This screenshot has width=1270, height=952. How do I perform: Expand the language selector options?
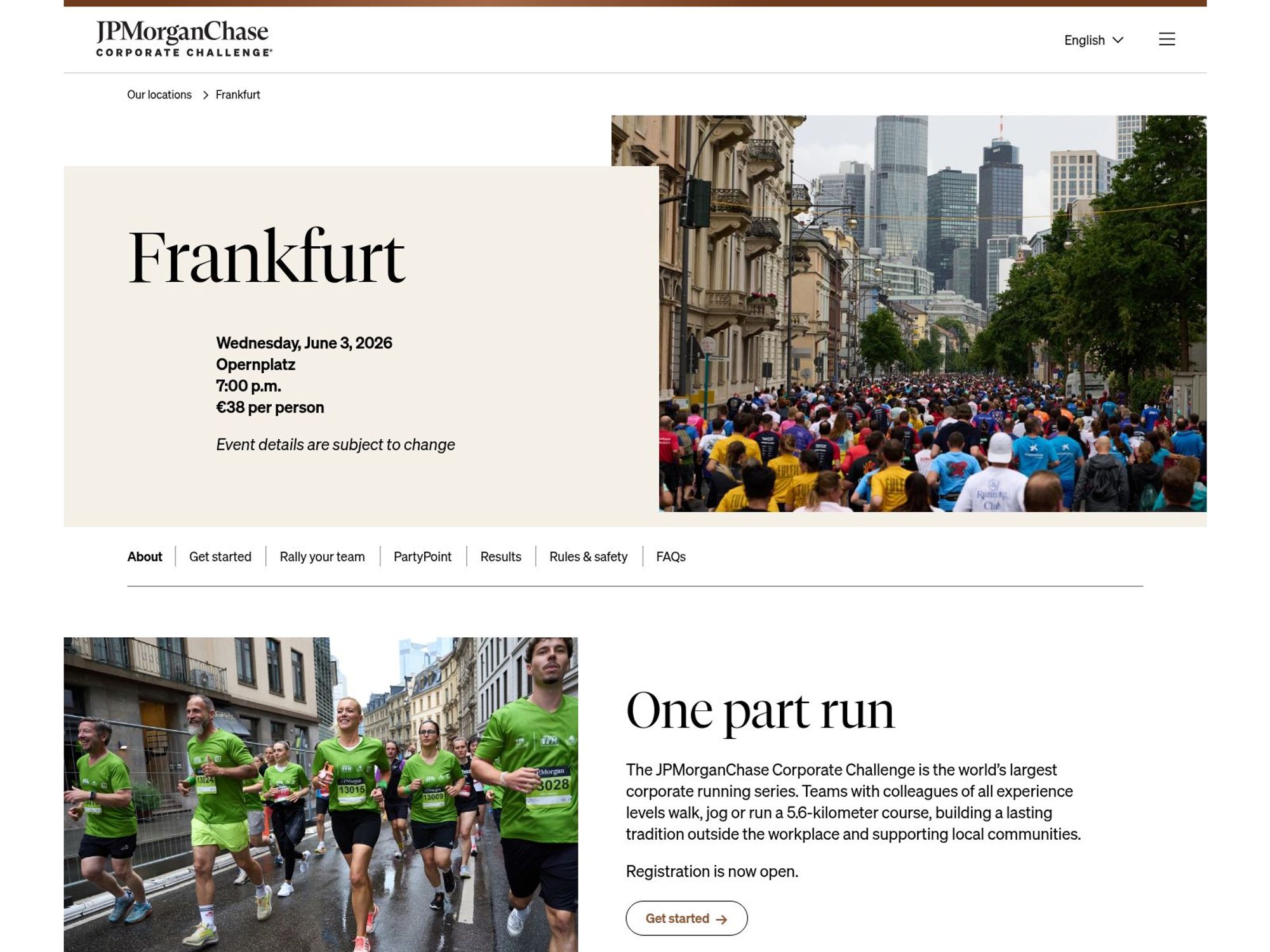coord(1092,40)
